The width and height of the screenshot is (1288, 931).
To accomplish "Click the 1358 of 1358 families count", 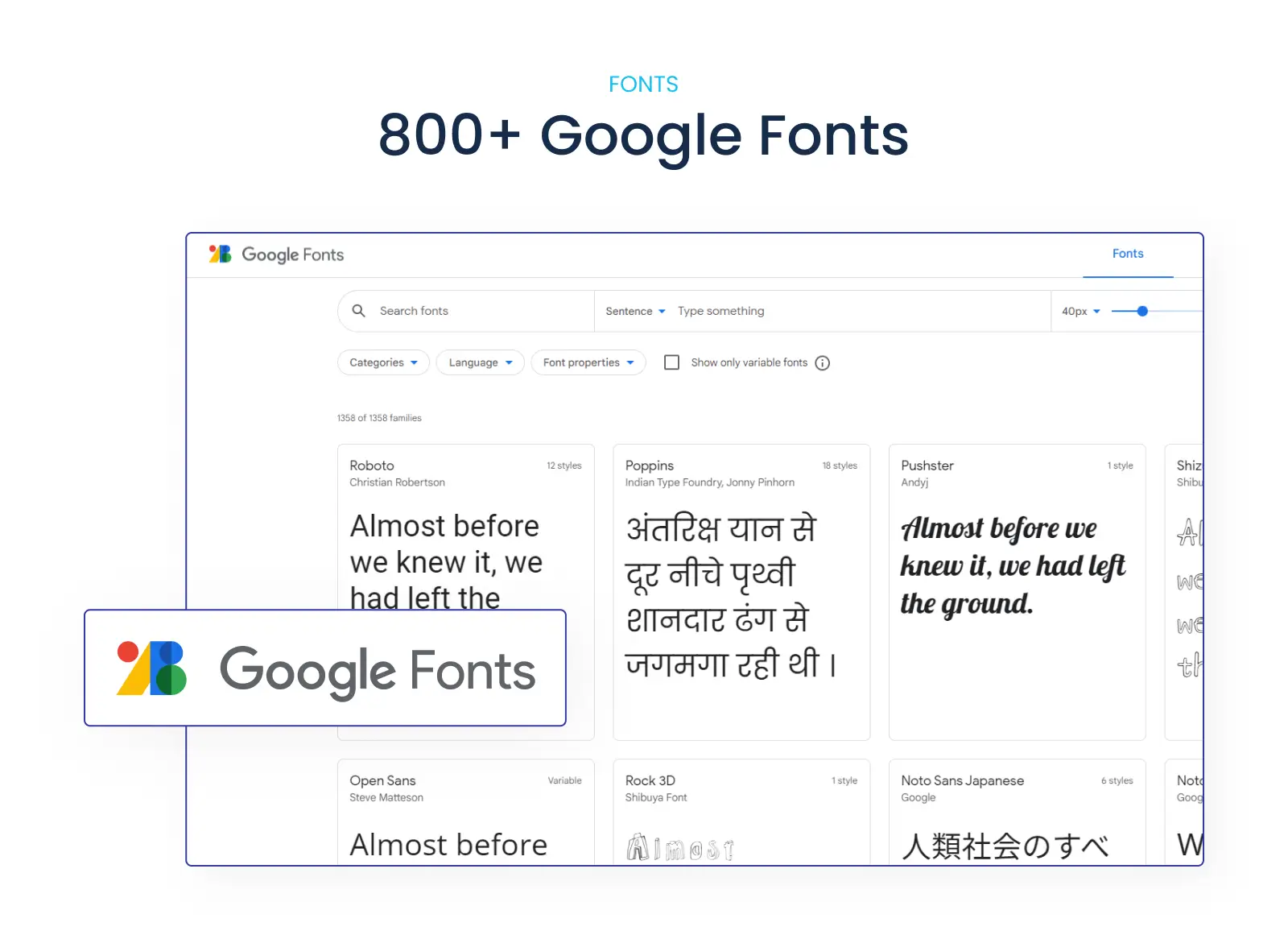I will click(379, 418).
